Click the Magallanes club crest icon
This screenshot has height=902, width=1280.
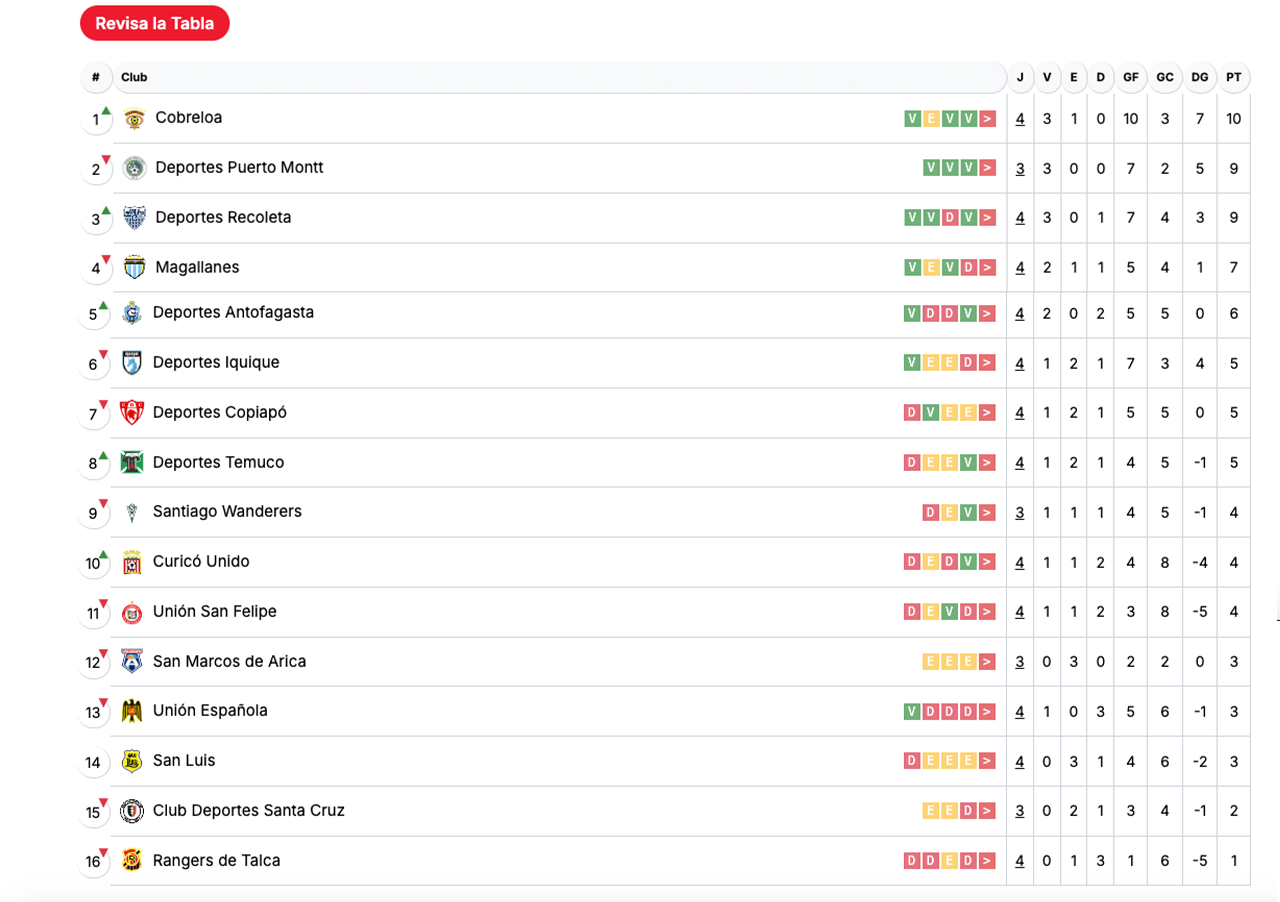[134, 268]
